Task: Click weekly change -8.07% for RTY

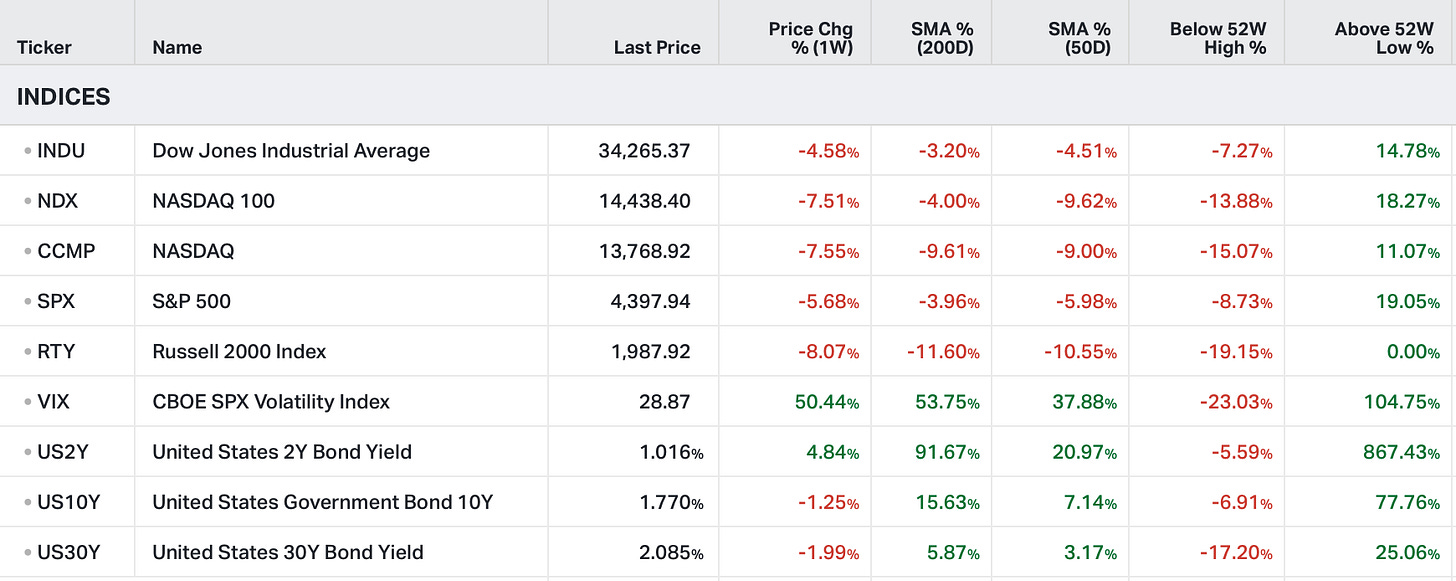Action: click(x=828, y=351)
